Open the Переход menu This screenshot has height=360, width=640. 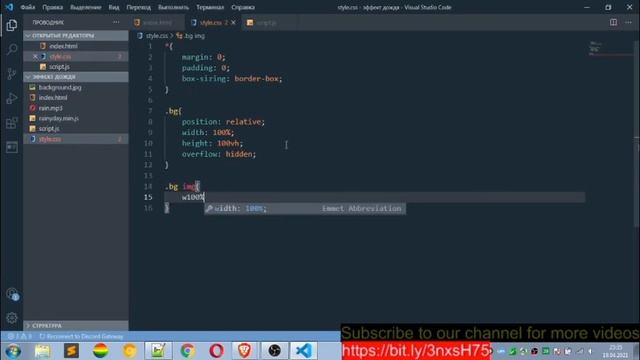138,7
